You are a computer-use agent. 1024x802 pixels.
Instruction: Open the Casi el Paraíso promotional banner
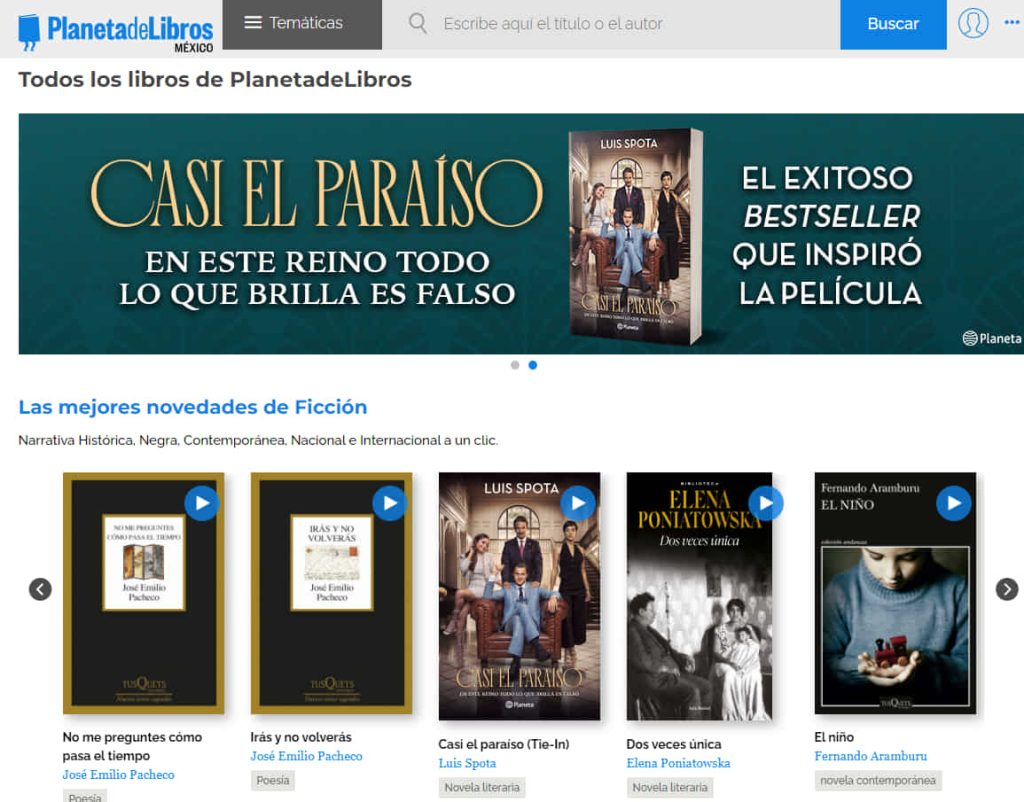coord(520,234)
